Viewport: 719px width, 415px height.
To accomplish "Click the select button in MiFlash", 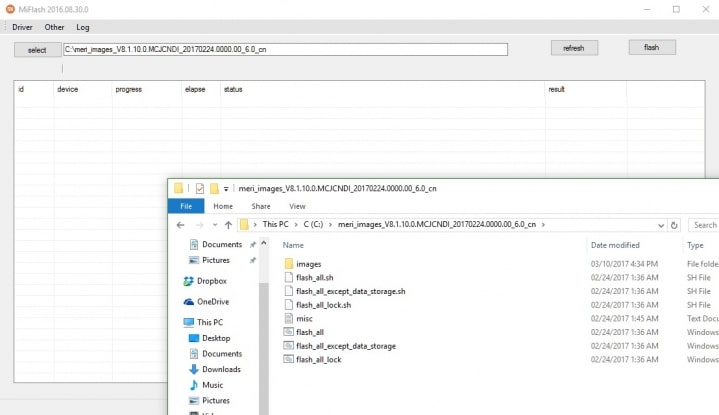I will click(x=37, y=50).
